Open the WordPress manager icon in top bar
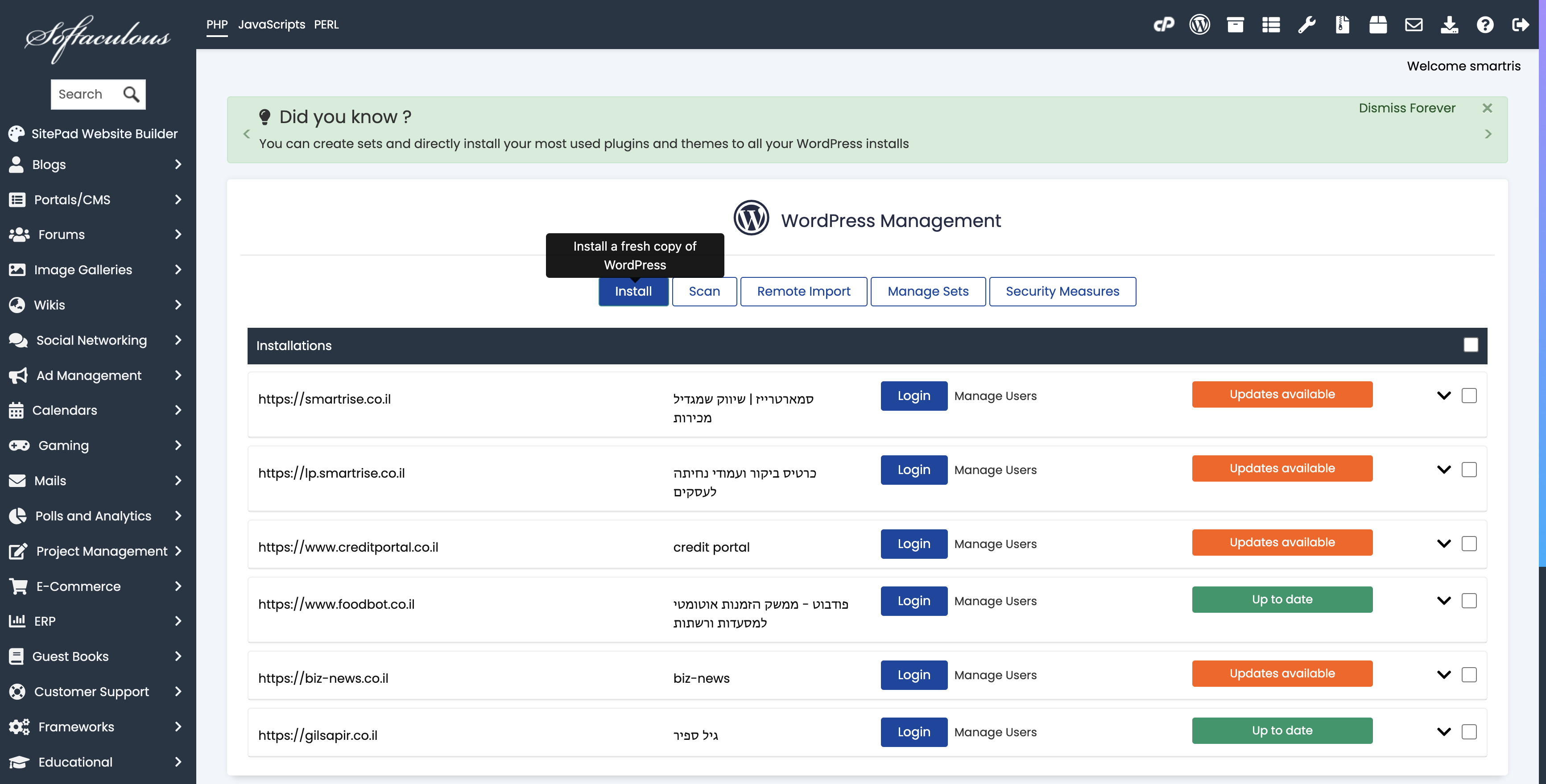The image size is (1546, 784). click(1199, 25)
